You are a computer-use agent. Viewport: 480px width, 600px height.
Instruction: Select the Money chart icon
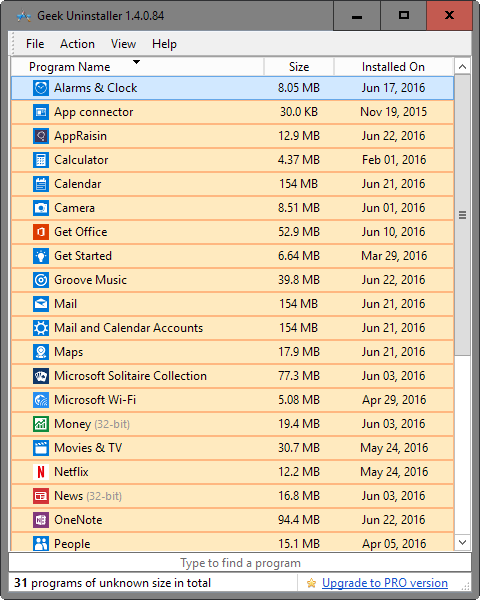pyautogui.click(x=41, y=424)
